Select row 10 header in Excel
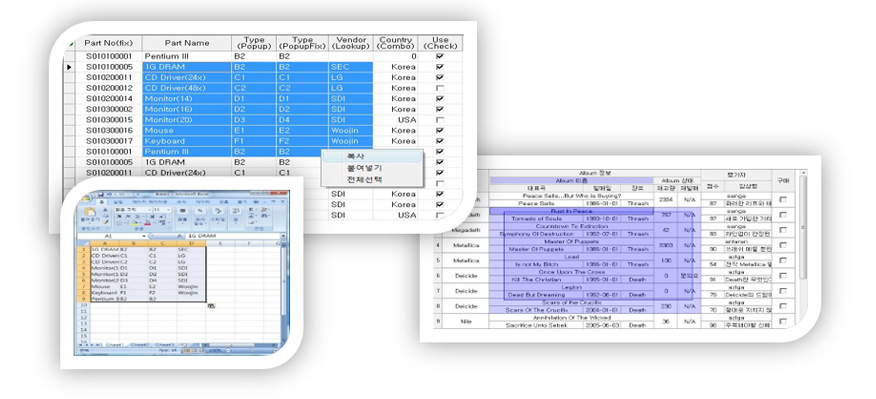 coord(84,305)
